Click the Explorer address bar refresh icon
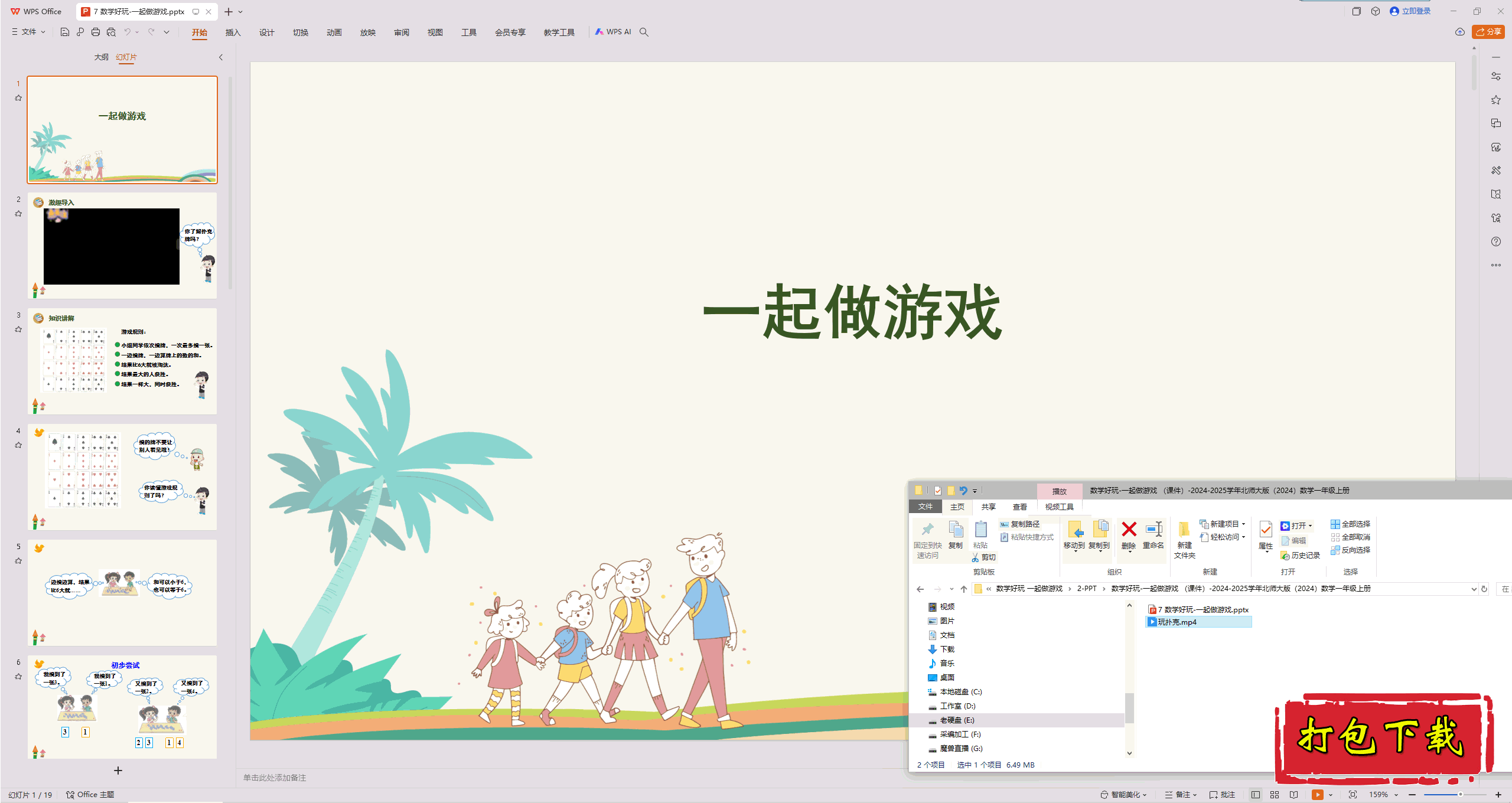This screenshot has width=1512, height=803. pos(1484,589)
